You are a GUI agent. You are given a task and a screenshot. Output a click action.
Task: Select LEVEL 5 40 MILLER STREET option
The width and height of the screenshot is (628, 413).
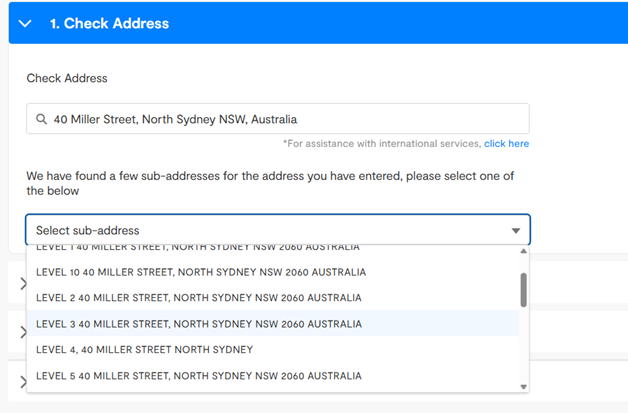coord(273,376)
